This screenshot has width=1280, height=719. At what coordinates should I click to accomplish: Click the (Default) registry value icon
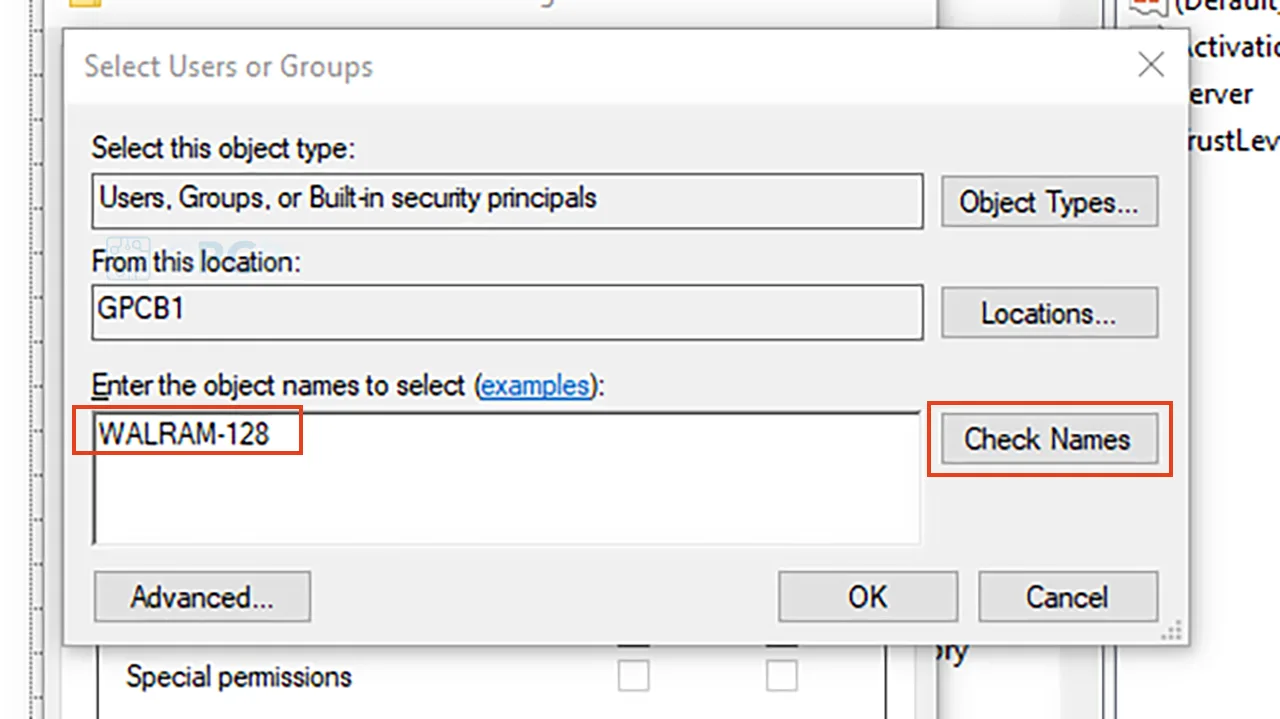point(1149,6)
